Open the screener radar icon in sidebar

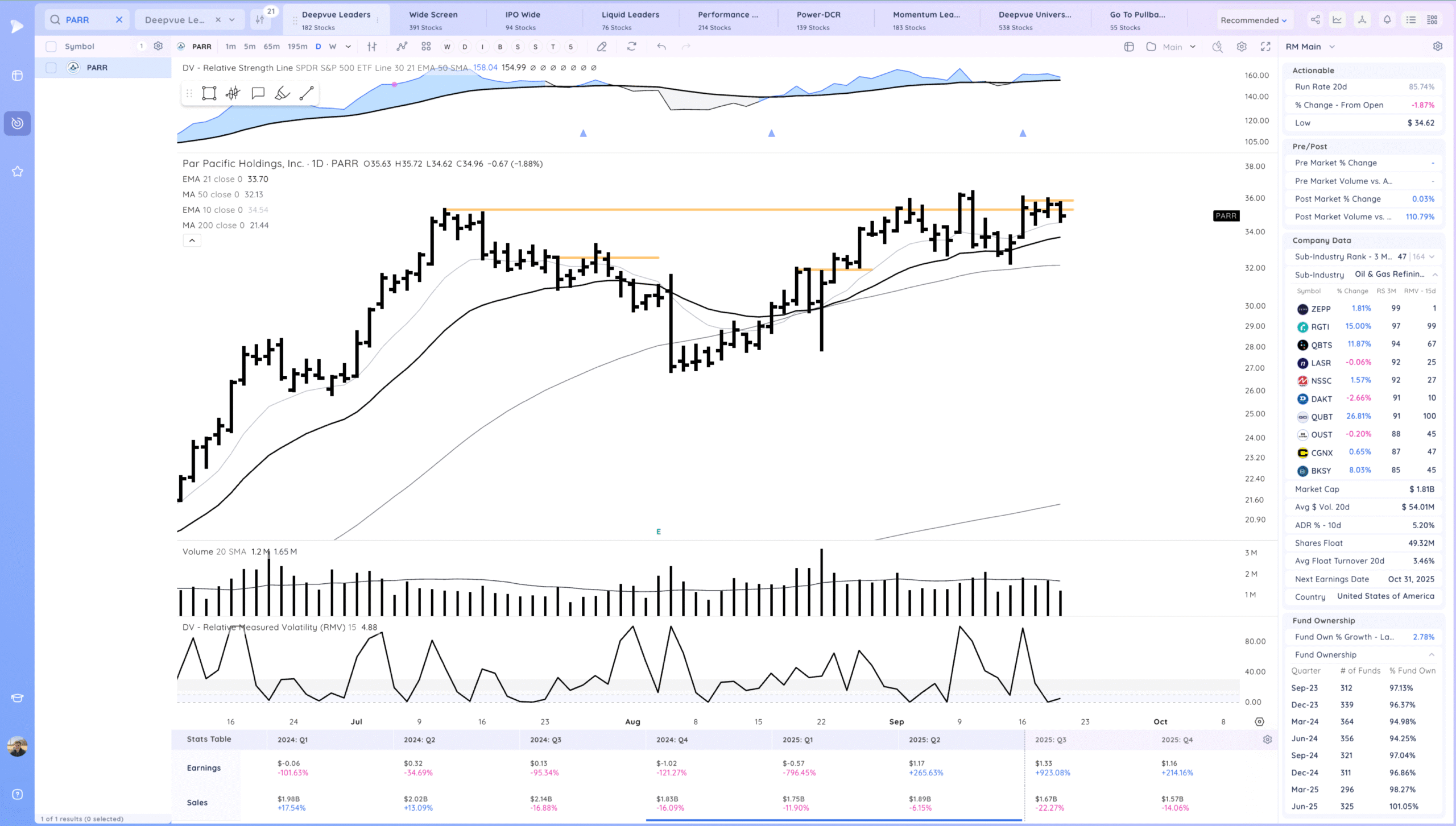tap(17, 123)
